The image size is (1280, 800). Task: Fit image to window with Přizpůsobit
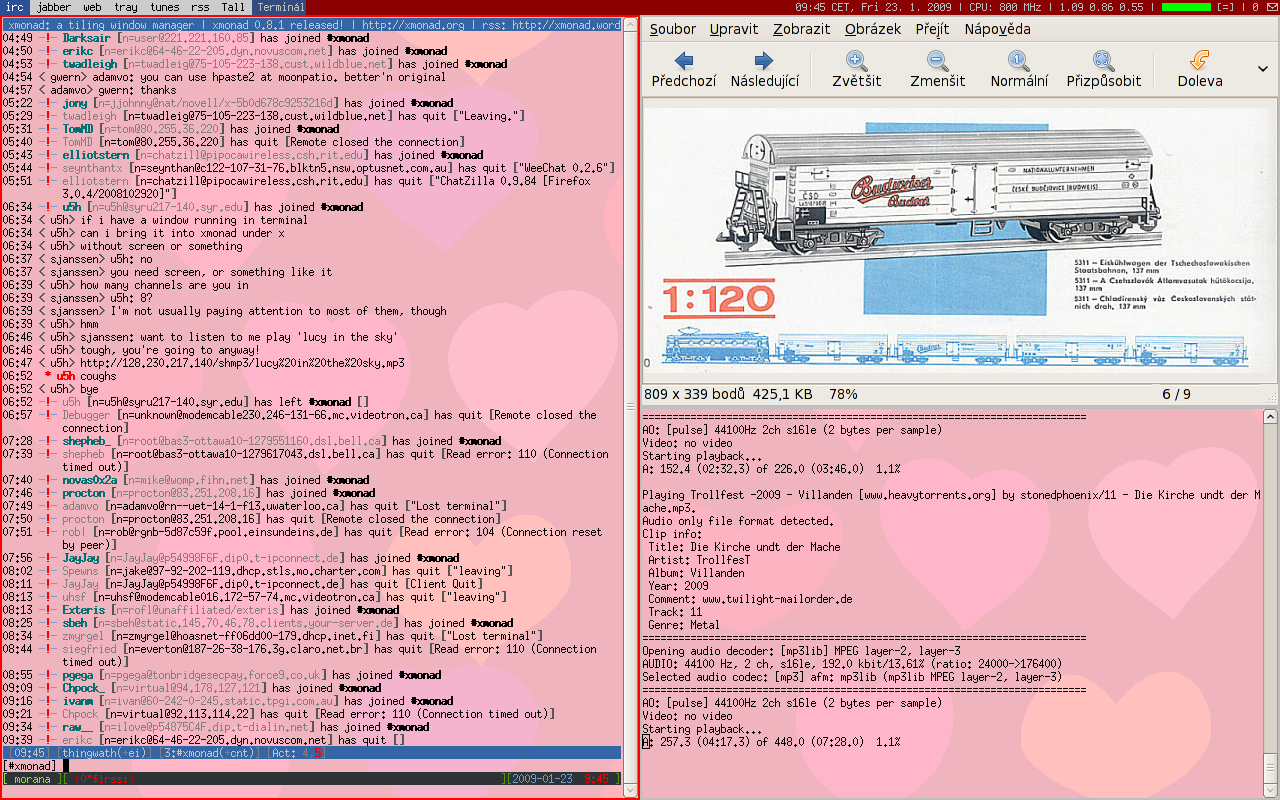point(1103,70)
